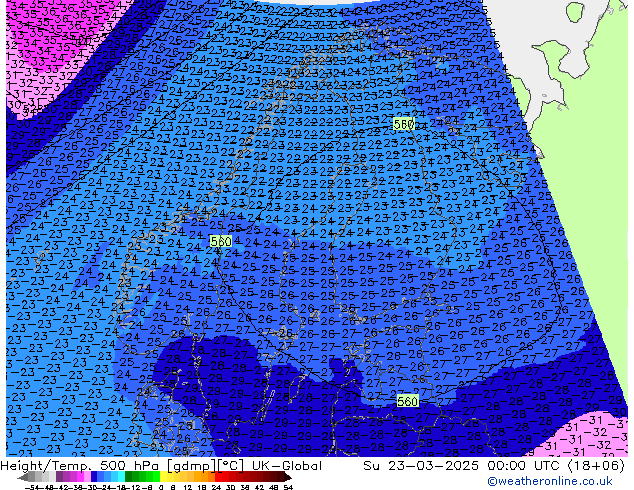Click the 24 value on the legend scale

point(216,488)
